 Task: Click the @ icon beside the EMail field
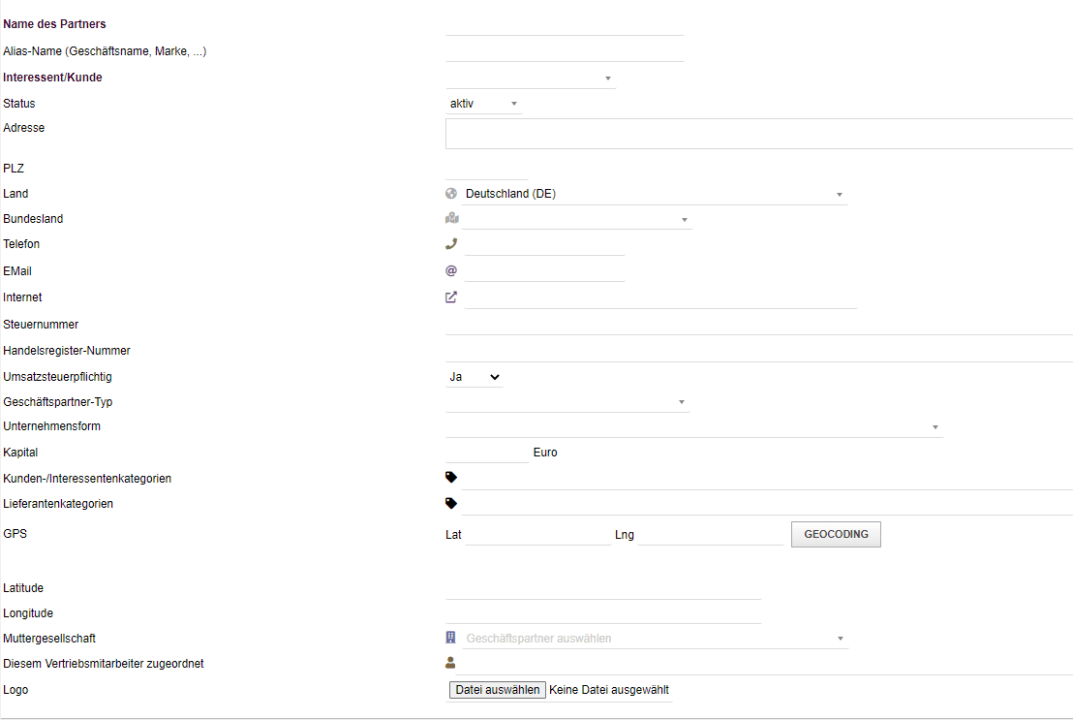tap(451, 270)
